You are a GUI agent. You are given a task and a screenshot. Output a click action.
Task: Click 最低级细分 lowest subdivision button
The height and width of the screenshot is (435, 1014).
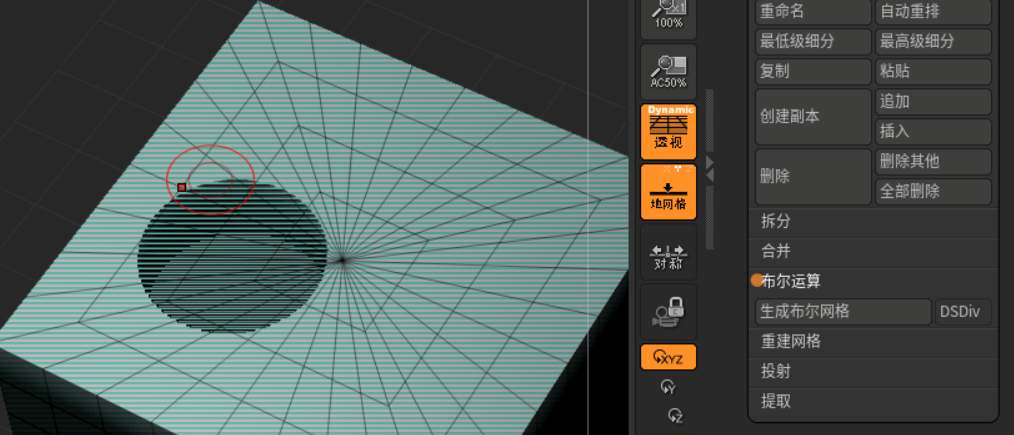814,42
